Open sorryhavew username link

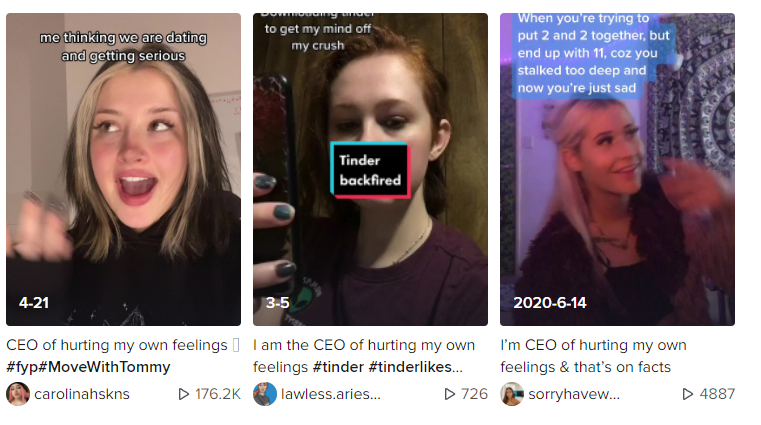point(574,394)
